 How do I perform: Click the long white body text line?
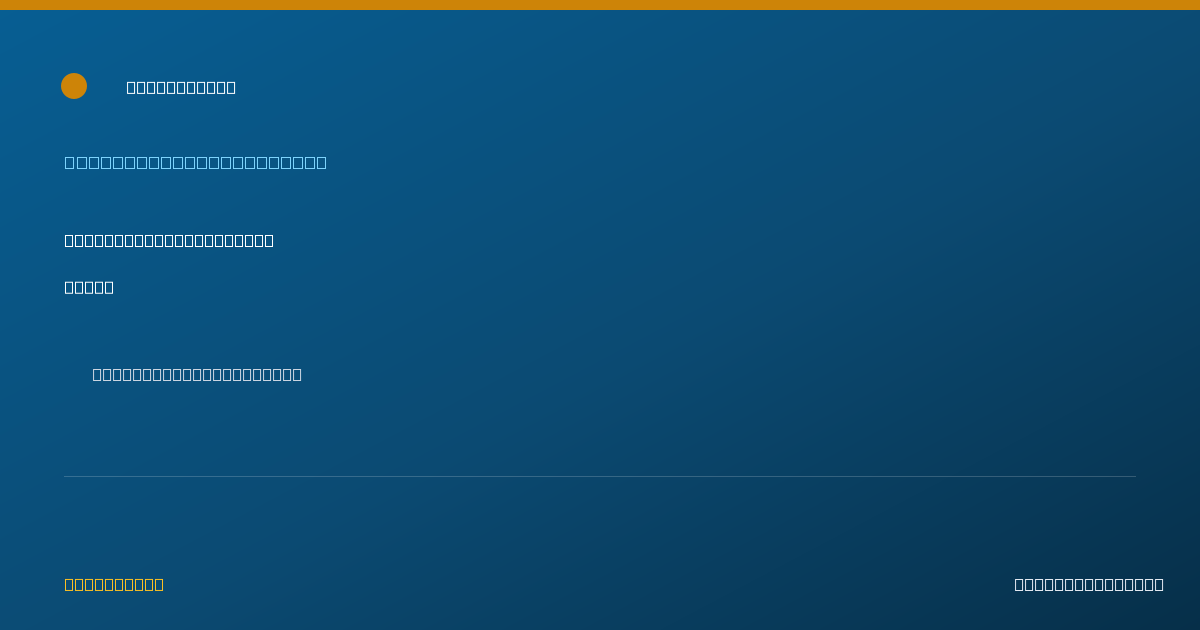(x=169, y=240)
